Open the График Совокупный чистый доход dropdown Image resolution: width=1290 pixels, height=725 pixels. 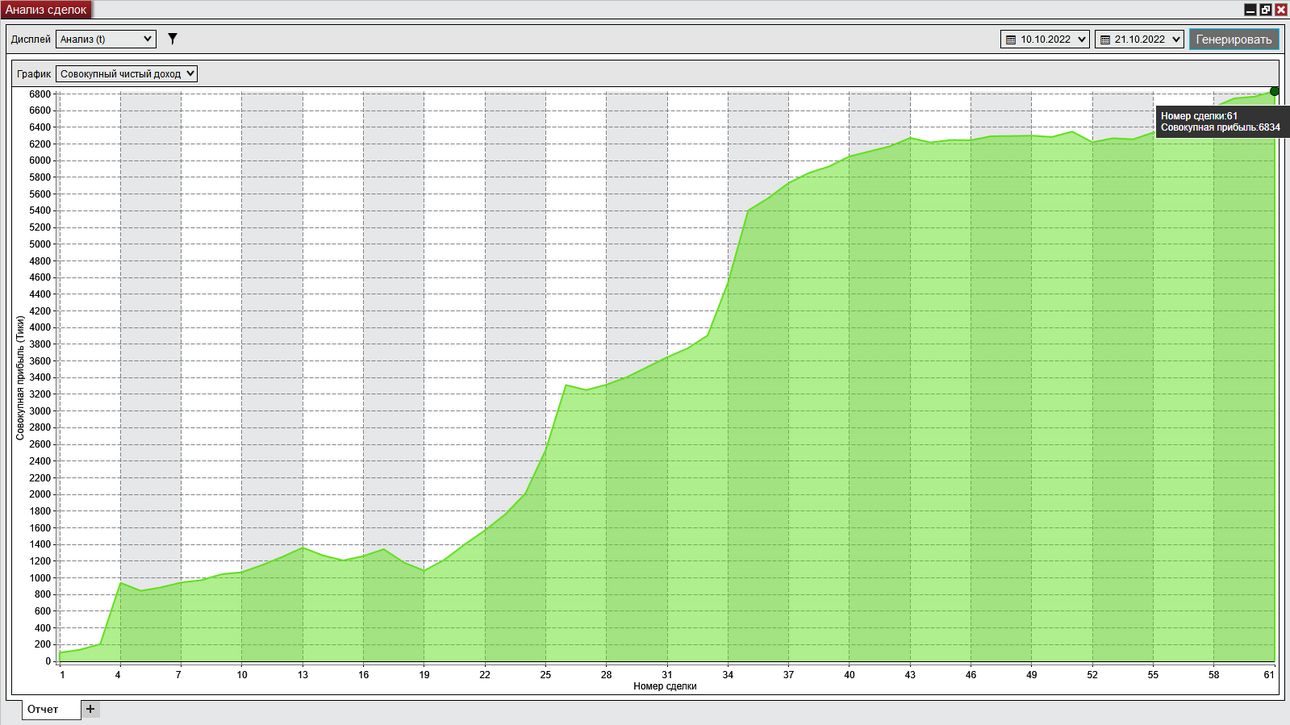point(127,74)
